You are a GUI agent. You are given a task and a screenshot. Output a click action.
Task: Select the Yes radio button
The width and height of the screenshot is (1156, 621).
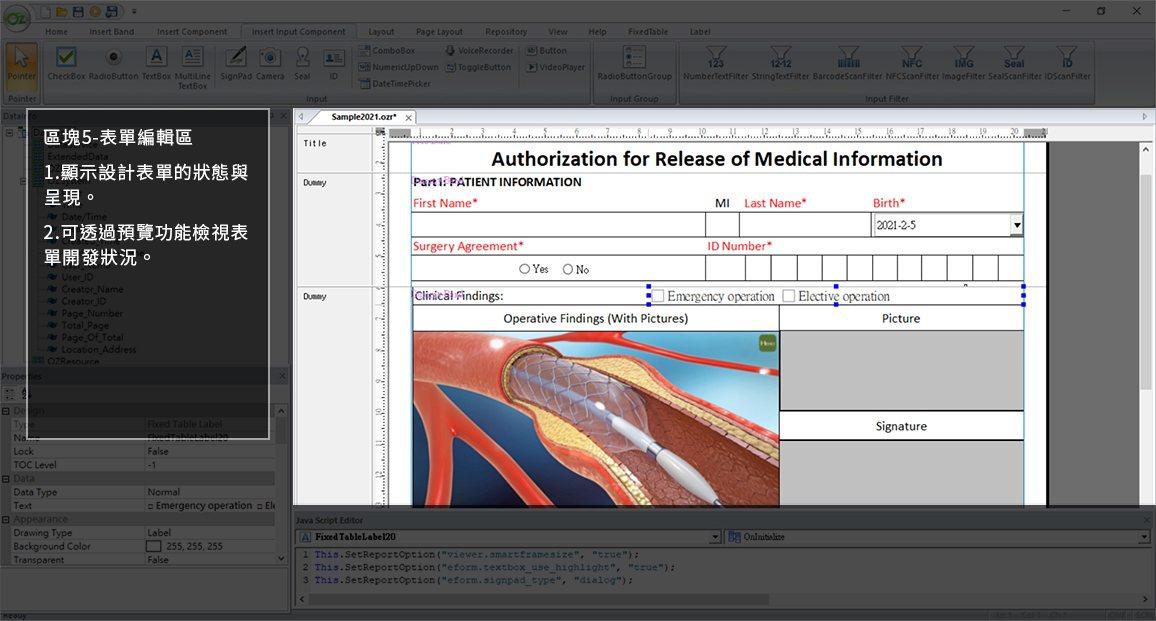(x=525, y=269)
